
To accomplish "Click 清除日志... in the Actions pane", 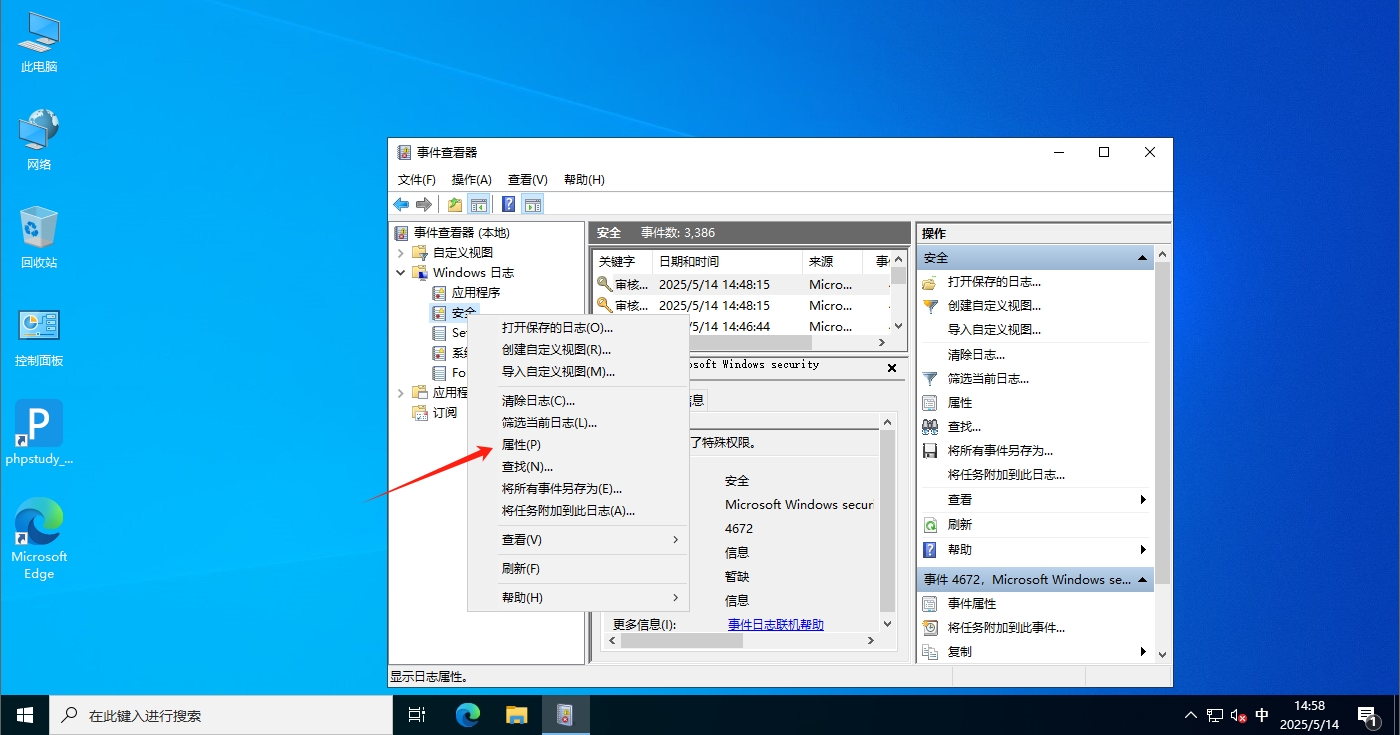I will pos(976,355).
